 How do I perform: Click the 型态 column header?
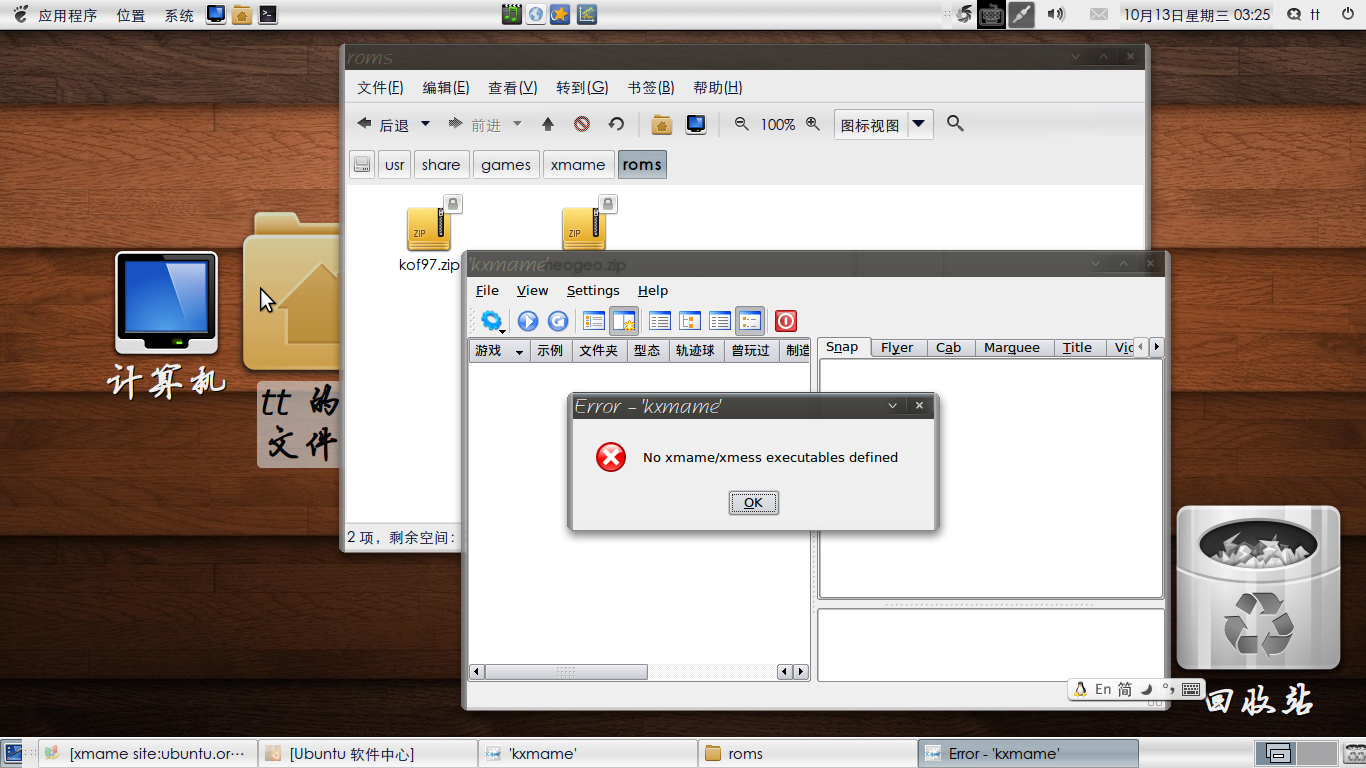click(647, 351)
